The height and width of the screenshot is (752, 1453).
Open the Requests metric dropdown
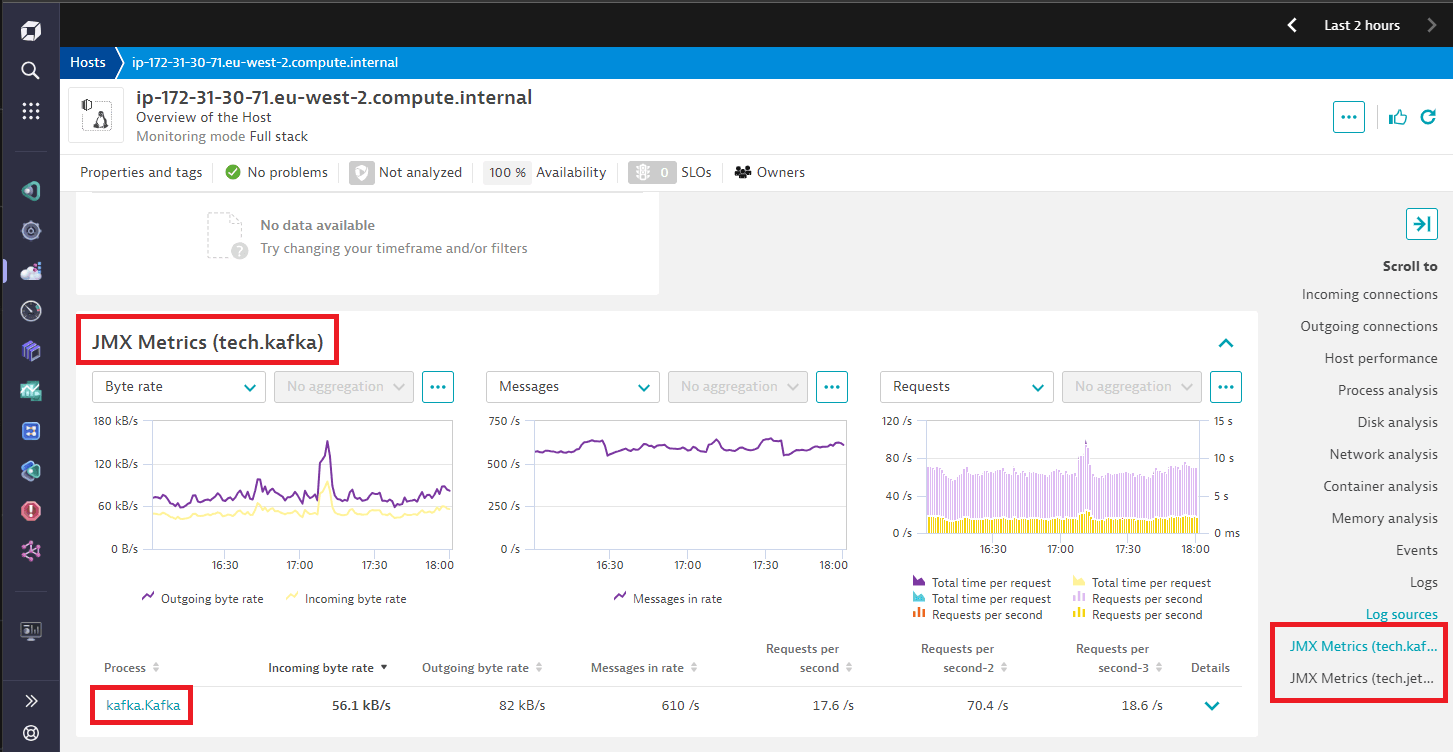[967, 387]
